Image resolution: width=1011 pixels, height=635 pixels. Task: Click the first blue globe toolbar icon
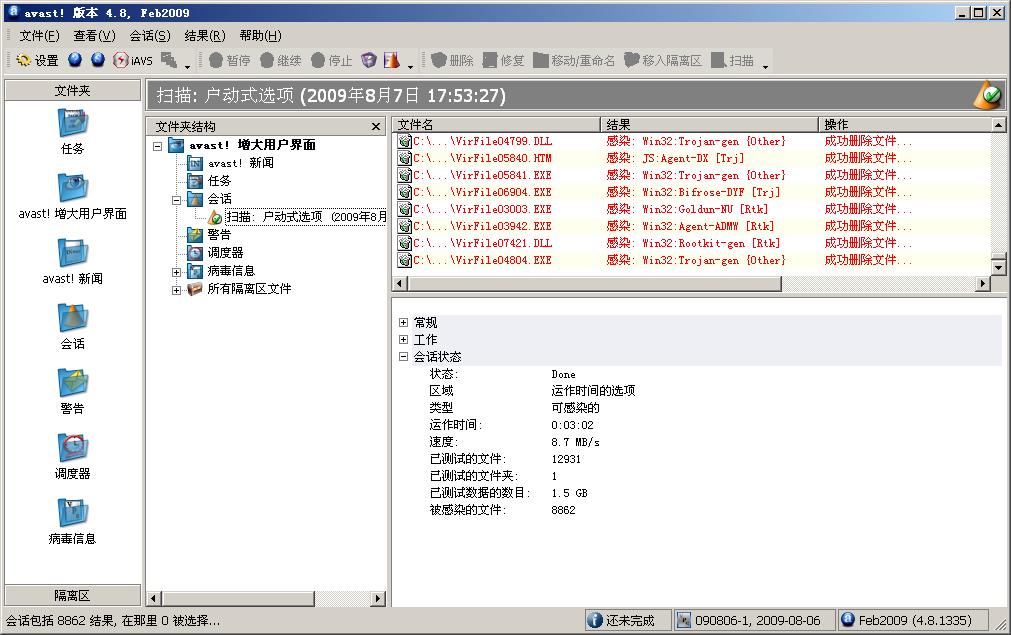click(75, 60)
